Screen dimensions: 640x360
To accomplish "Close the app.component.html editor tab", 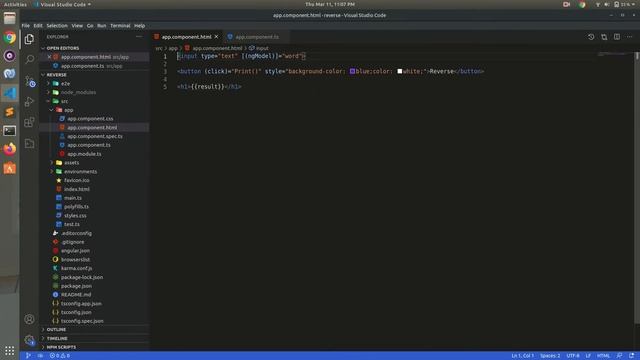I will [x=216, y=37].
